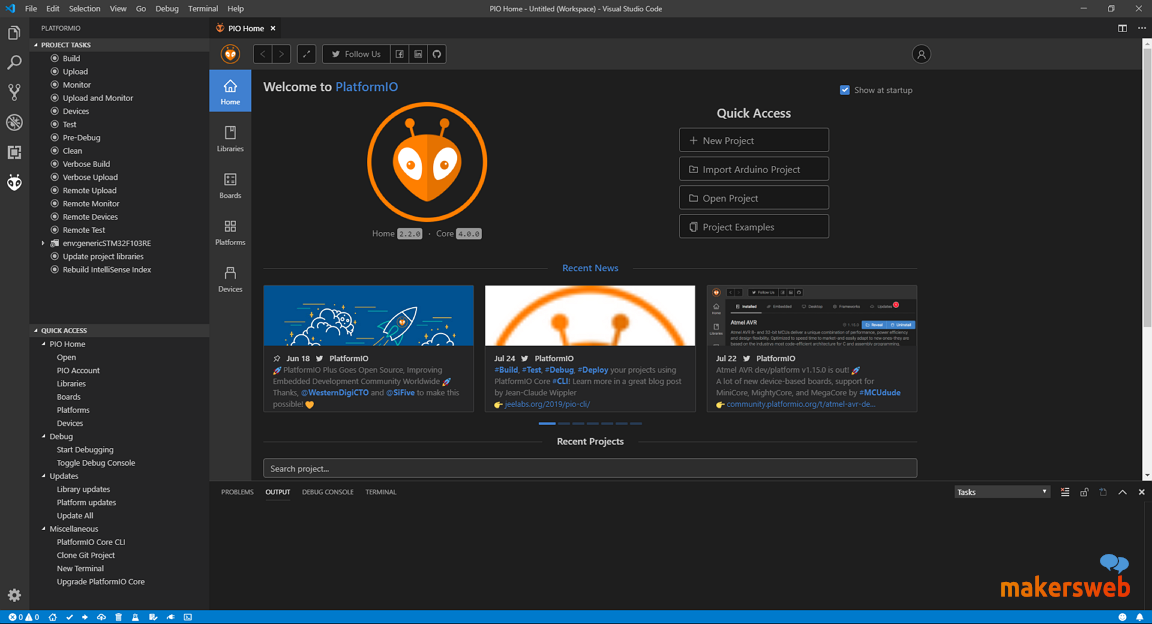The height and width of the screenshot is (624, 1152).
Task: Click the Follow Us Twitter button
Action: click(x=356, y=54)
